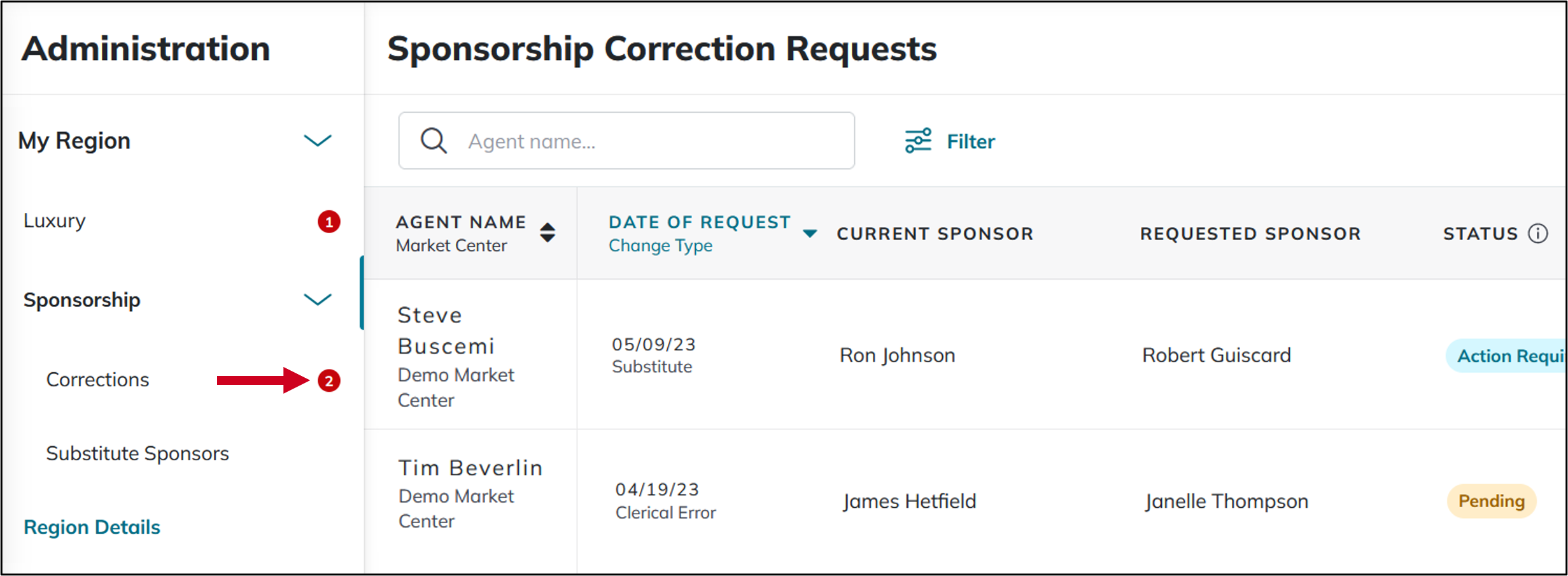Collapse the My Region section
Viewport: 1568px width, 576px height.
318,140
